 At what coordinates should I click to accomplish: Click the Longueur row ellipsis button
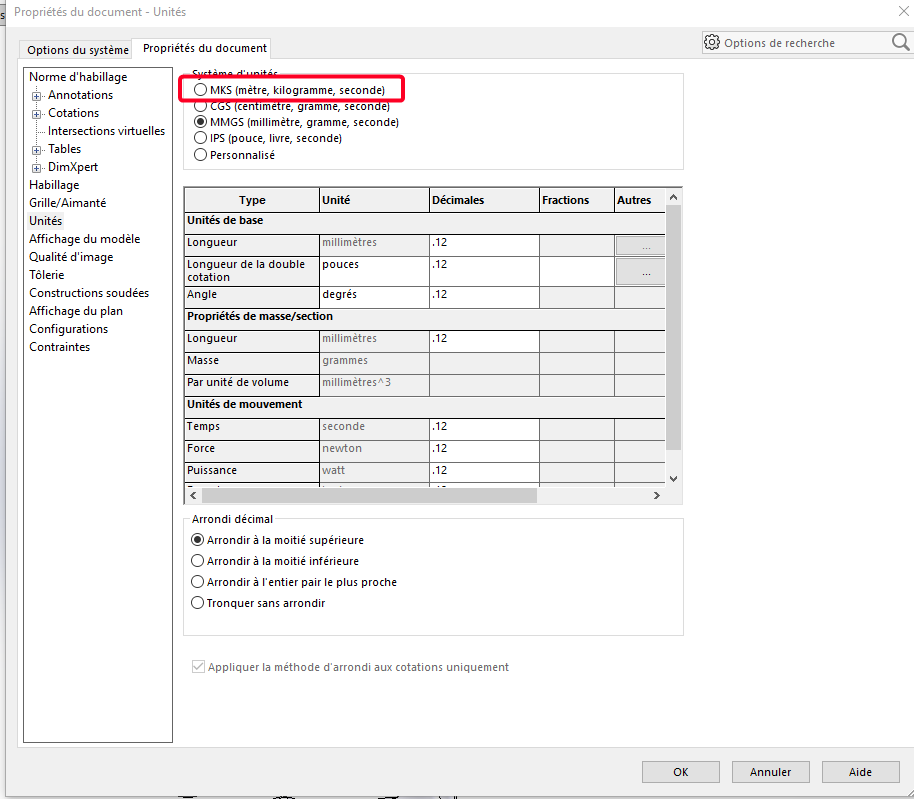click(640, 245)
